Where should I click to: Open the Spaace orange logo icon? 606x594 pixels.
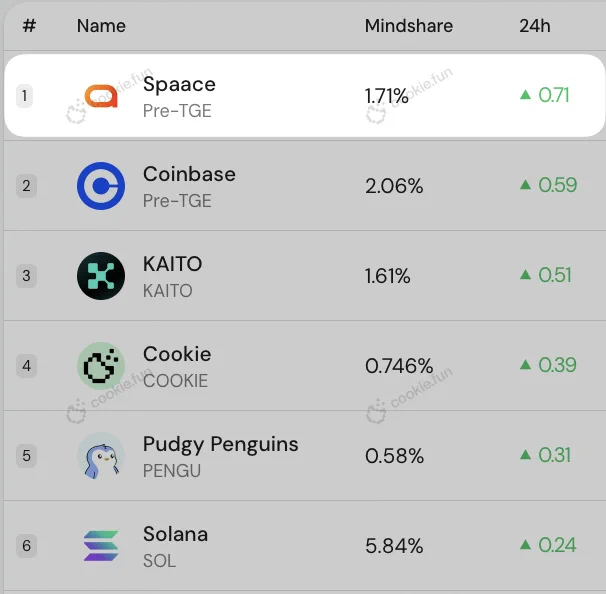pyautogui.click(x=101, y=96)
